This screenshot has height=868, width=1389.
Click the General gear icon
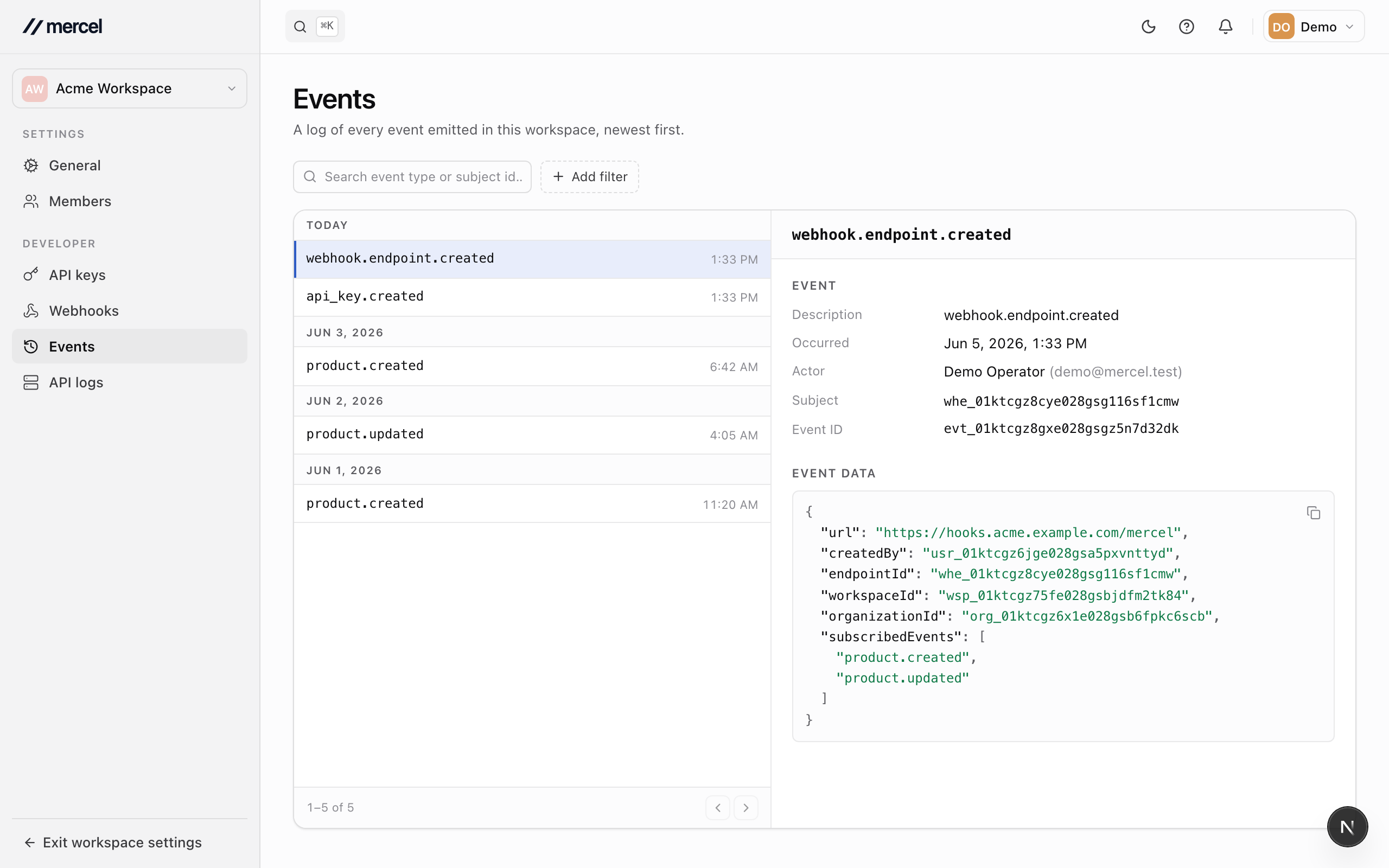tap(31, 165)
